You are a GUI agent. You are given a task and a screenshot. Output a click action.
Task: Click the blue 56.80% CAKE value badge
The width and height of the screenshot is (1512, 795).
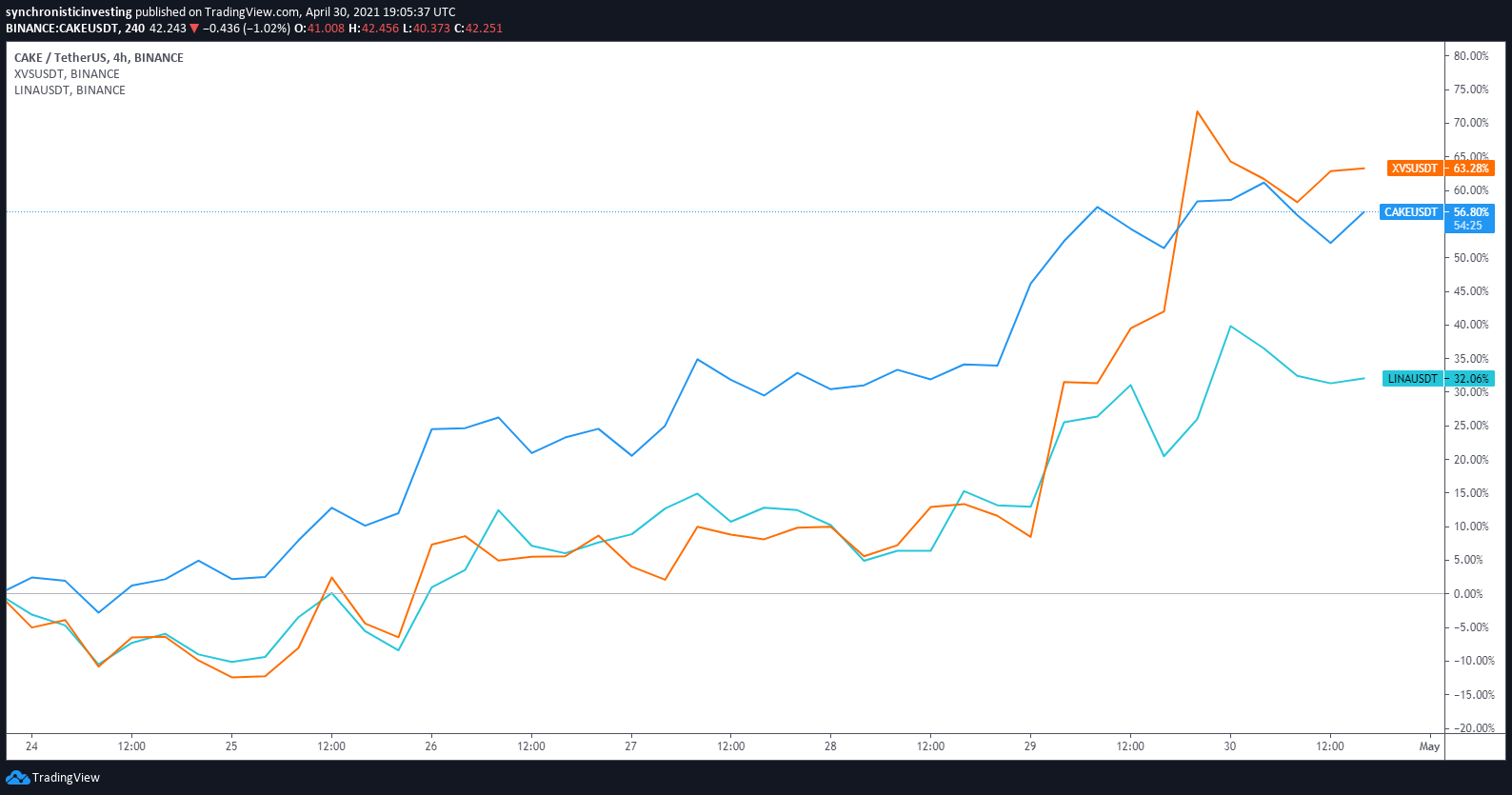tap(1470, 212)
